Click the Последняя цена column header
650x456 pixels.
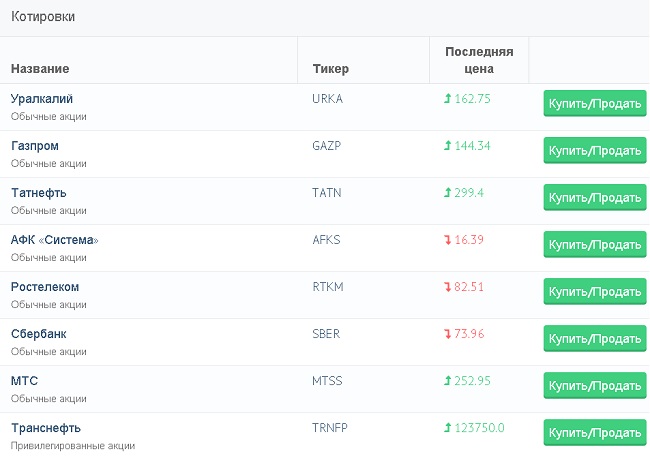[479, 60]
